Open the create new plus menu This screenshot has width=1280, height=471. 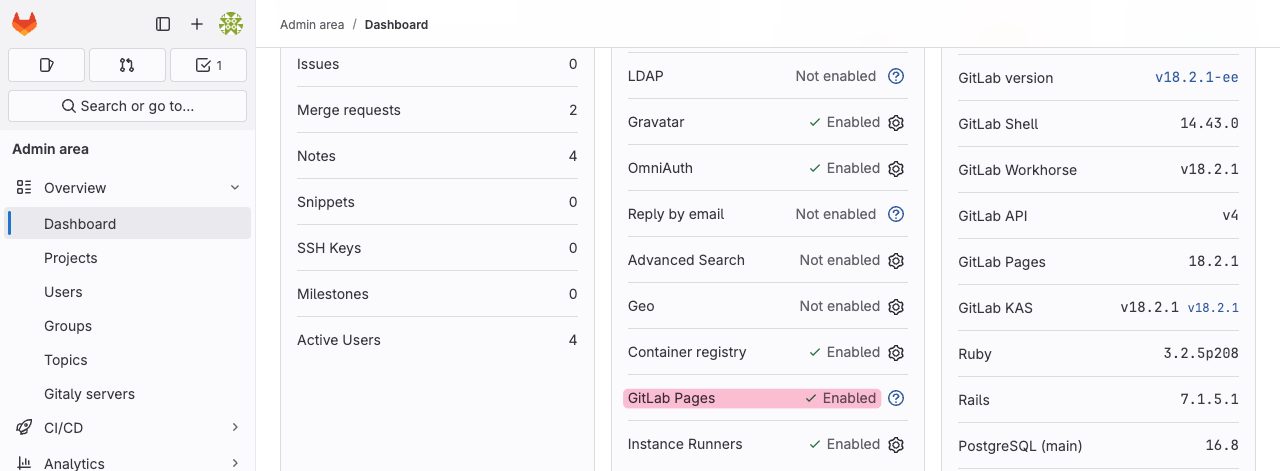click(x=197, y=24)
